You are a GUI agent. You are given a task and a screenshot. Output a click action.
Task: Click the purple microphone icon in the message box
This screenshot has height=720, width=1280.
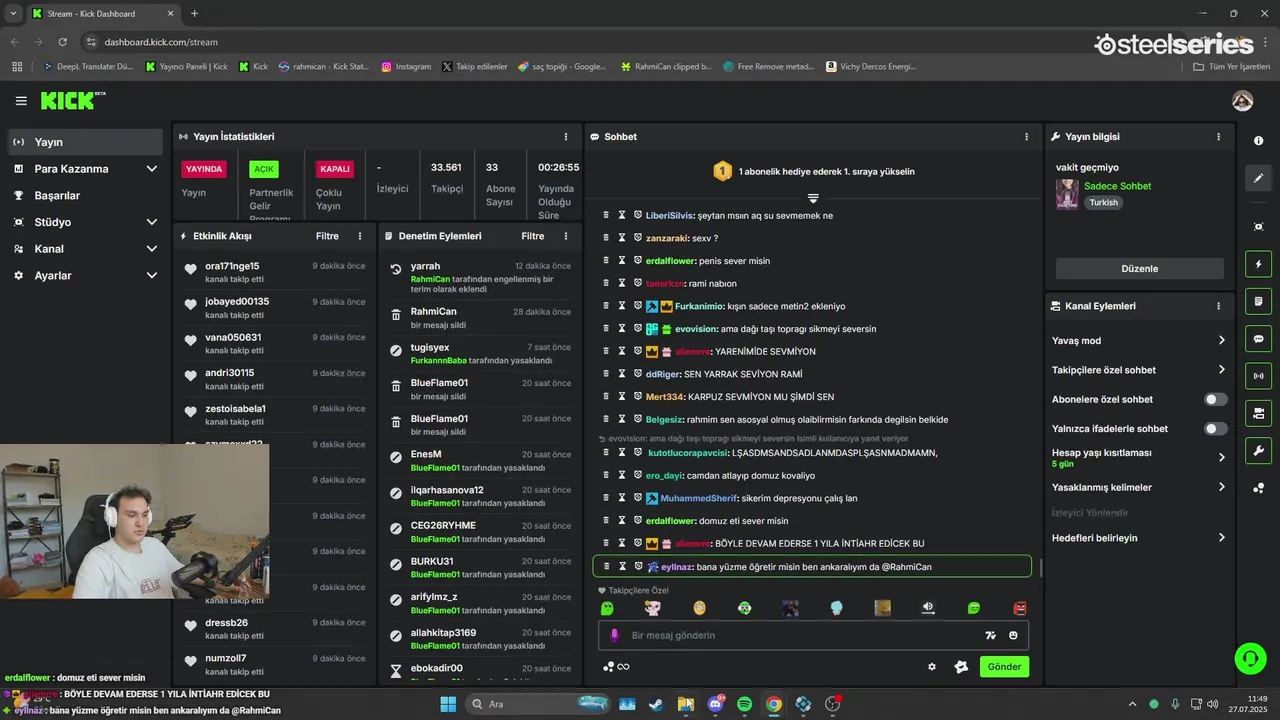tap(614, 635)
